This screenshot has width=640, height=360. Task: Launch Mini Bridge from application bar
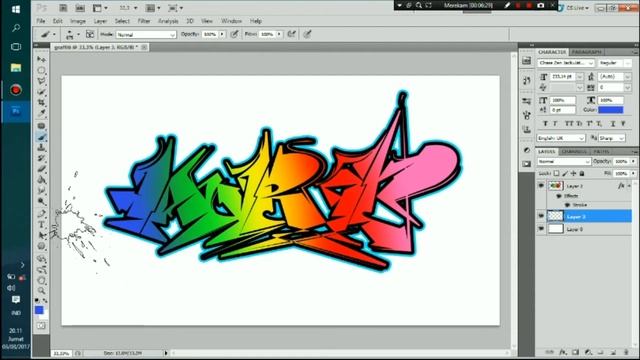pyautogui.click(x=80, y=8)
